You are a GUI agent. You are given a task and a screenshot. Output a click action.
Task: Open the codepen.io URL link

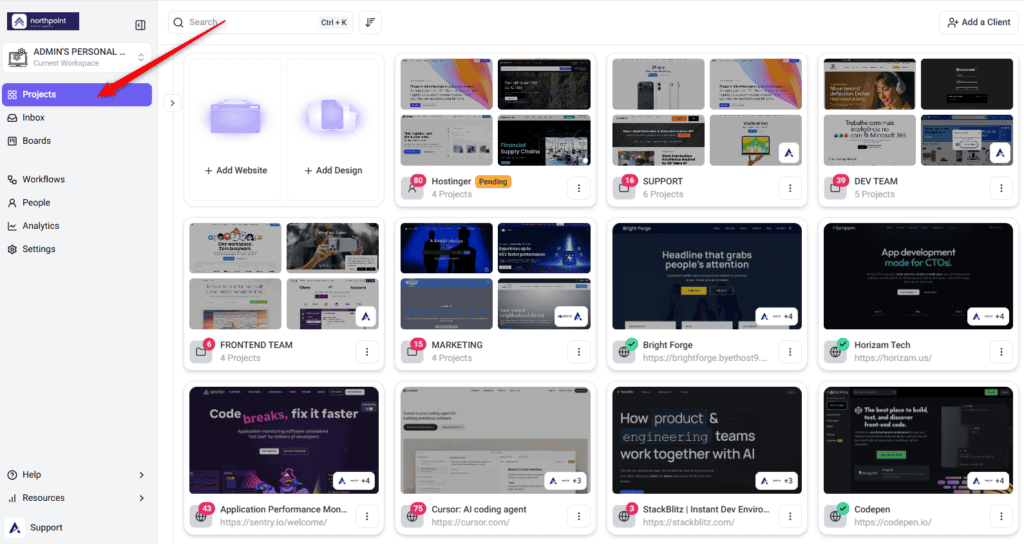coord(893,522)
